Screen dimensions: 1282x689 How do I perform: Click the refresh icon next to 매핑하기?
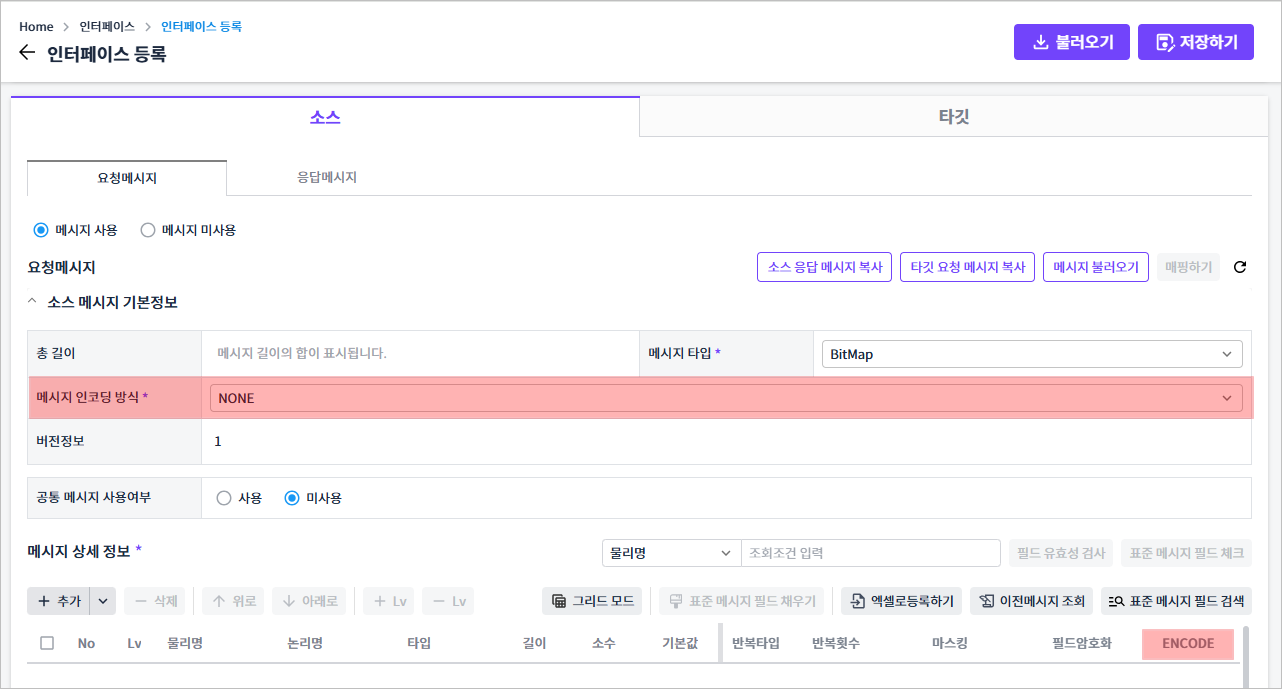1240,267
